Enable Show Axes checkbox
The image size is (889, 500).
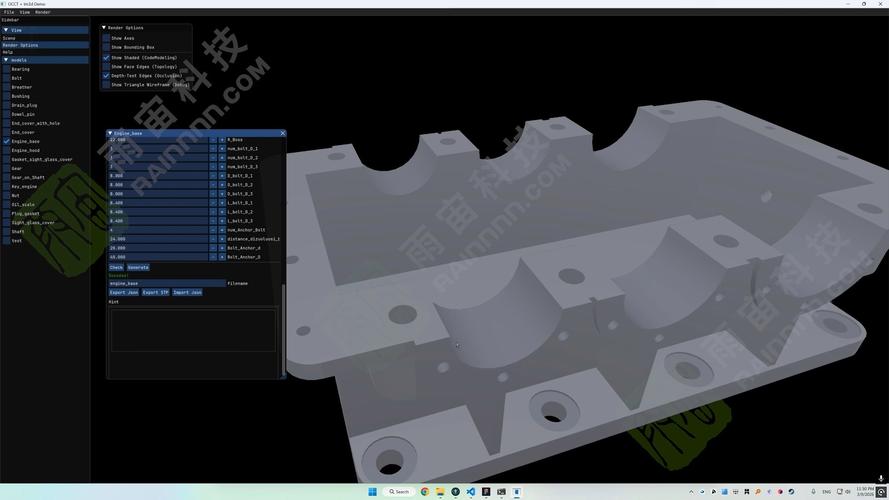pos(106,38)
